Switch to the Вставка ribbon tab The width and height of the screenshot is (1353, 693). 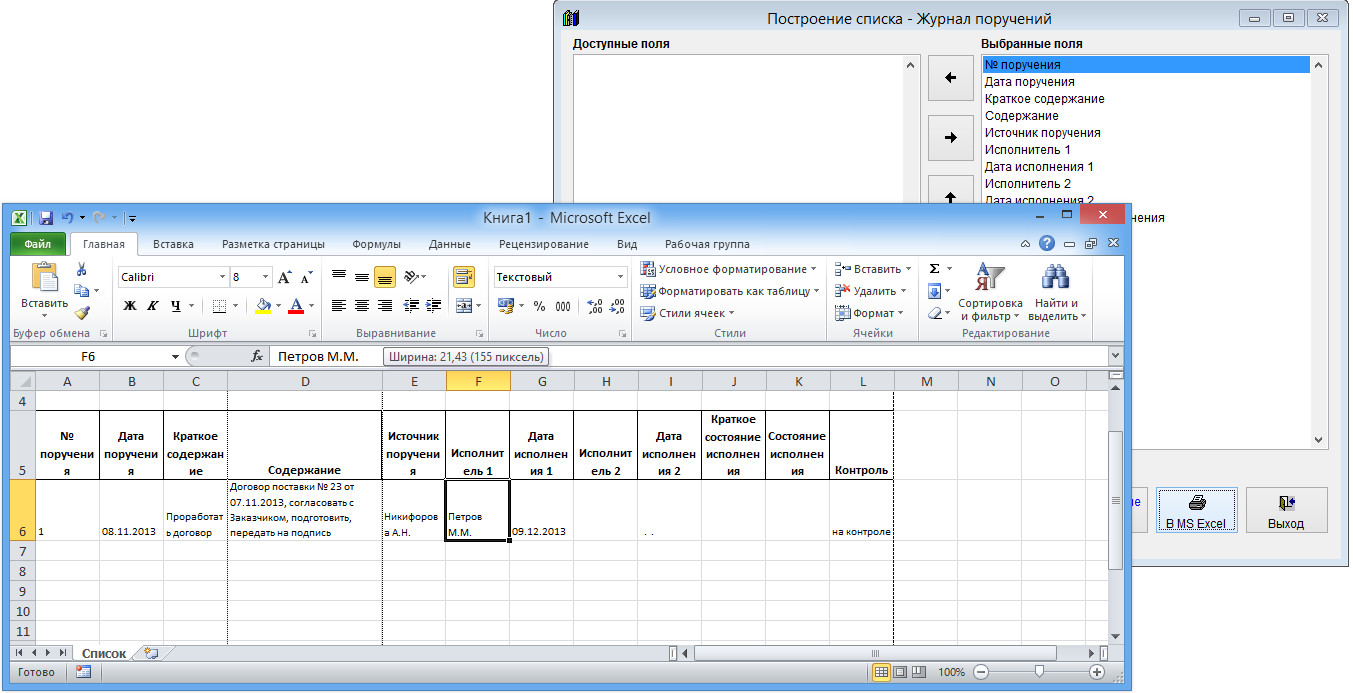[x=173, y=244]
